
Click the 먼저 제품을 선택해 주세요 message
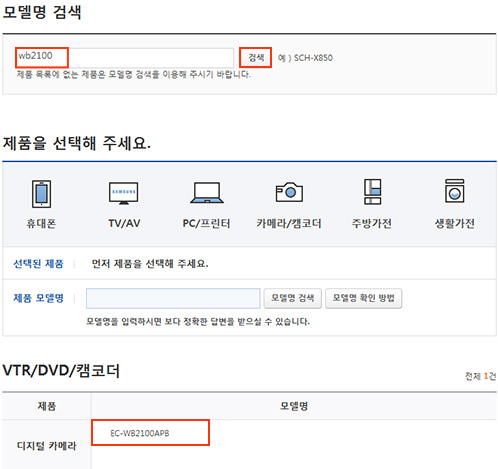point(150,264)
